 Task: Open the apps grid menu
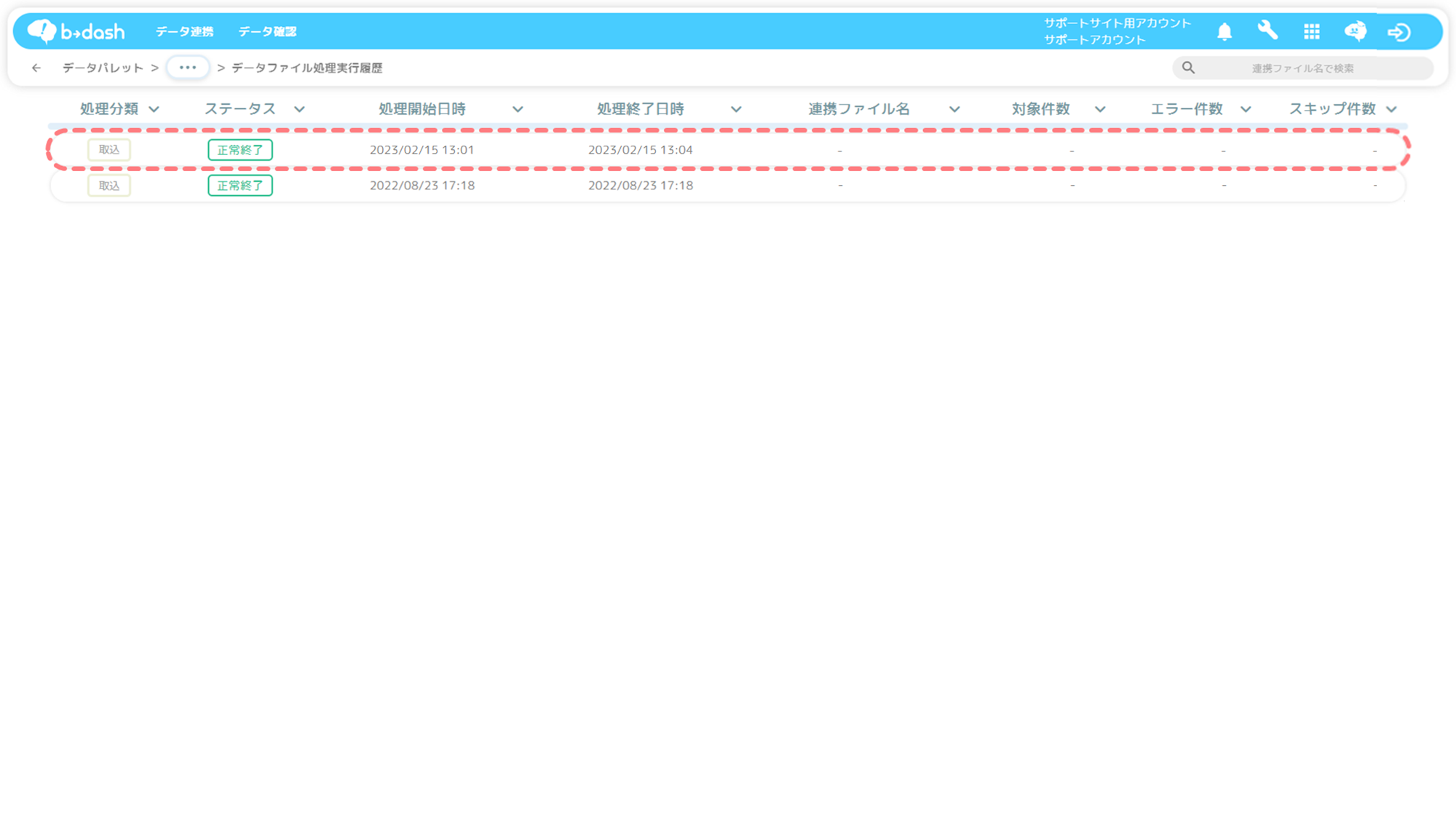1312,31
